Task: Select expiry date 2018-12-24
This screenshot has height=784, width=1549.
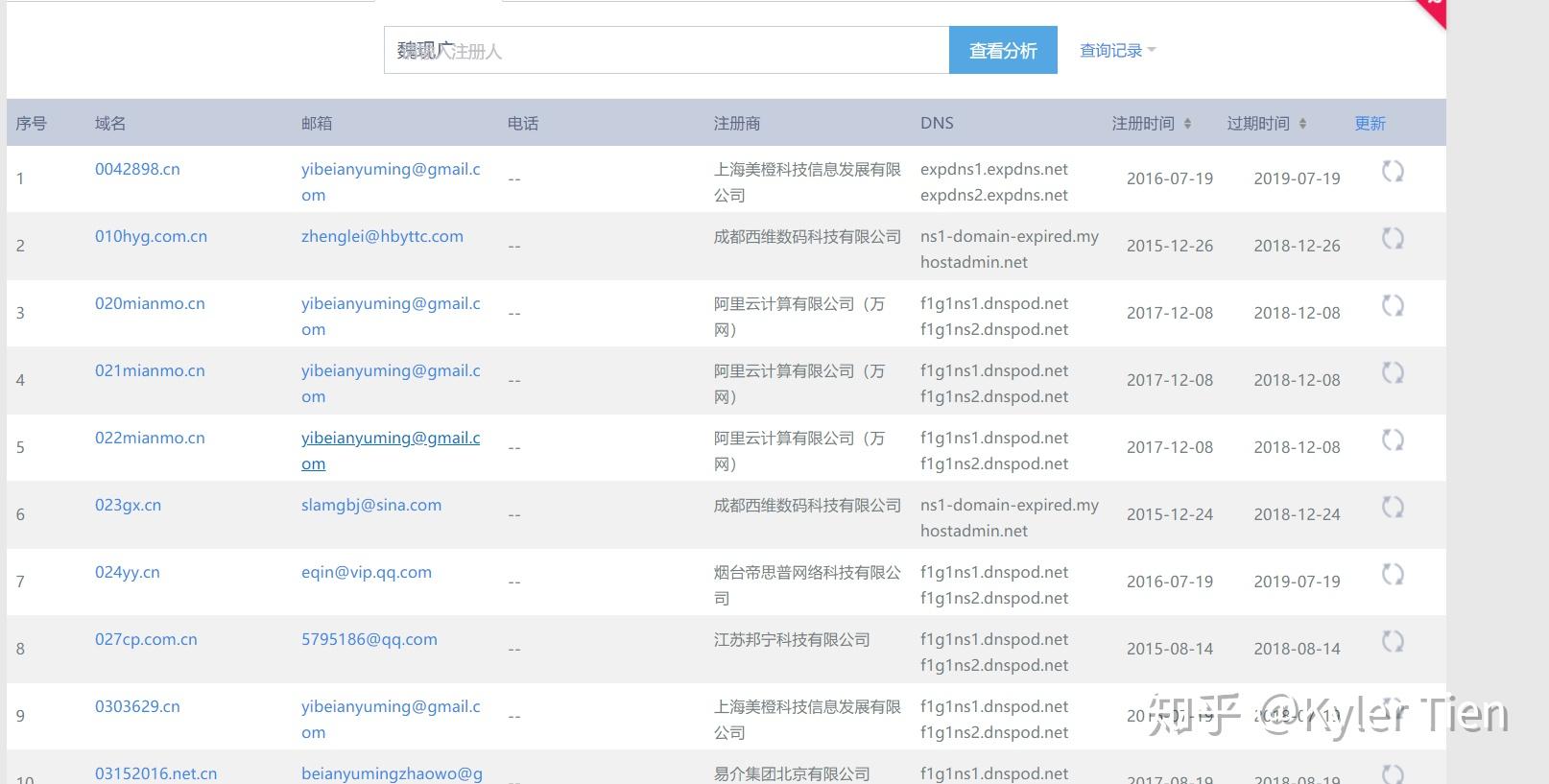Action: (1297, 514)
